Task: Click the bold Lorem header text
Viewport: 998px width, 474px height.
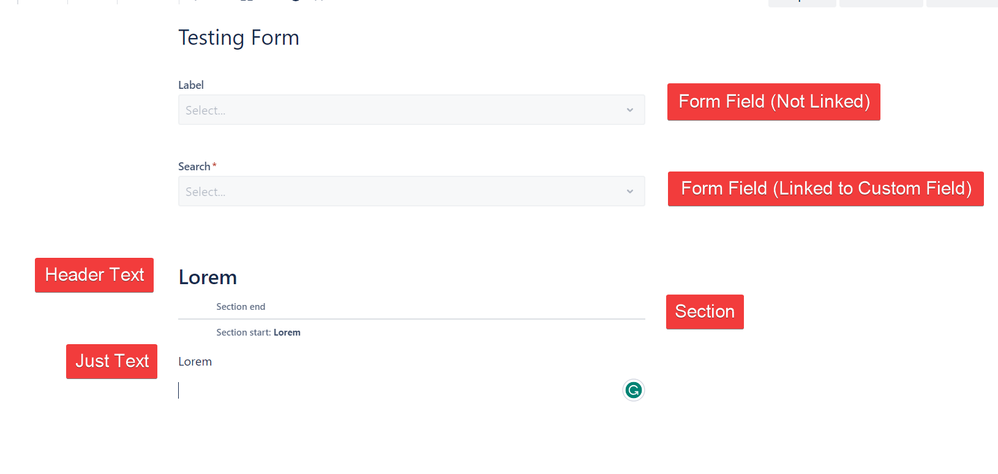Action: pyautogui.click(x=207, y=277)
